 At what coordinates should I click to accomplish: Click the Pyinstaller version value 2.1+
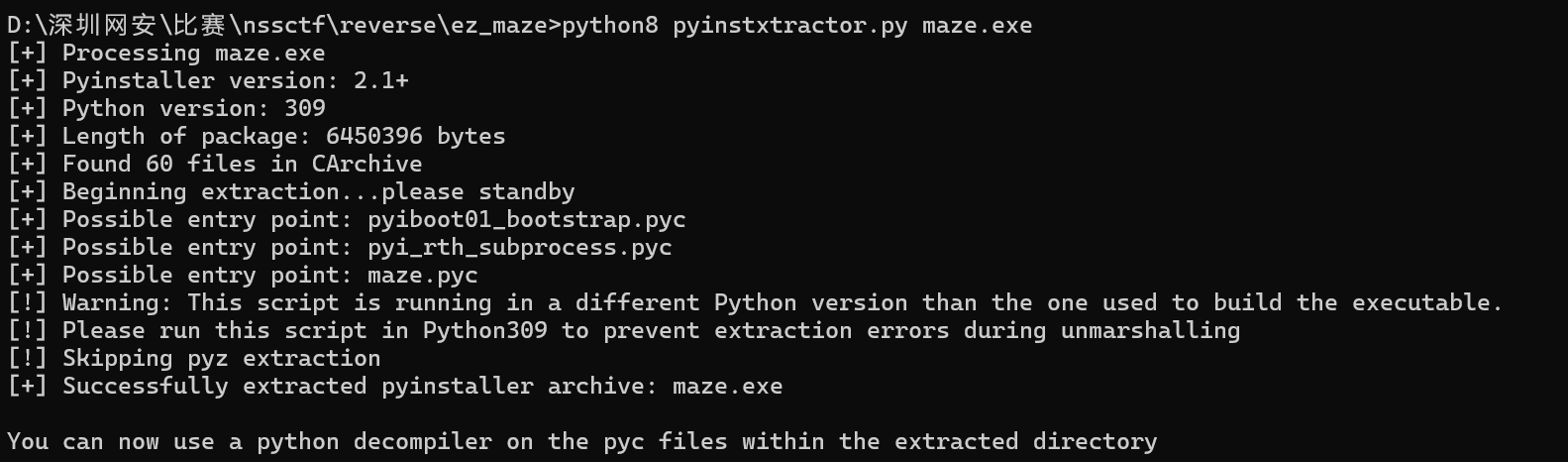pyautogui.click(x=380, y=80)
